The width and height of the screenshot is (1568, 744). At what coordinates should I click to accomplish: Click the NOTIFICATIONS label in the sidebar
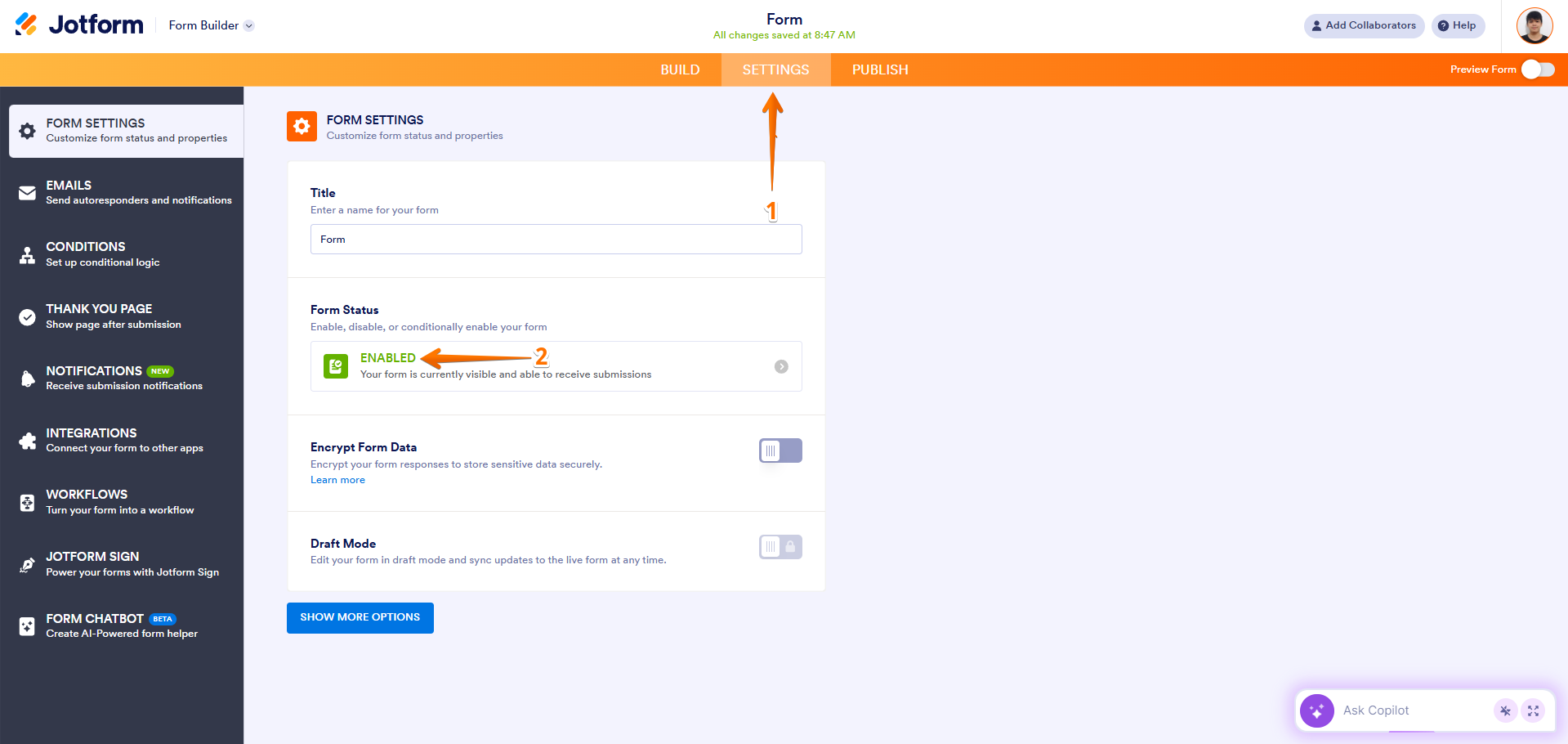pos(94,371)
